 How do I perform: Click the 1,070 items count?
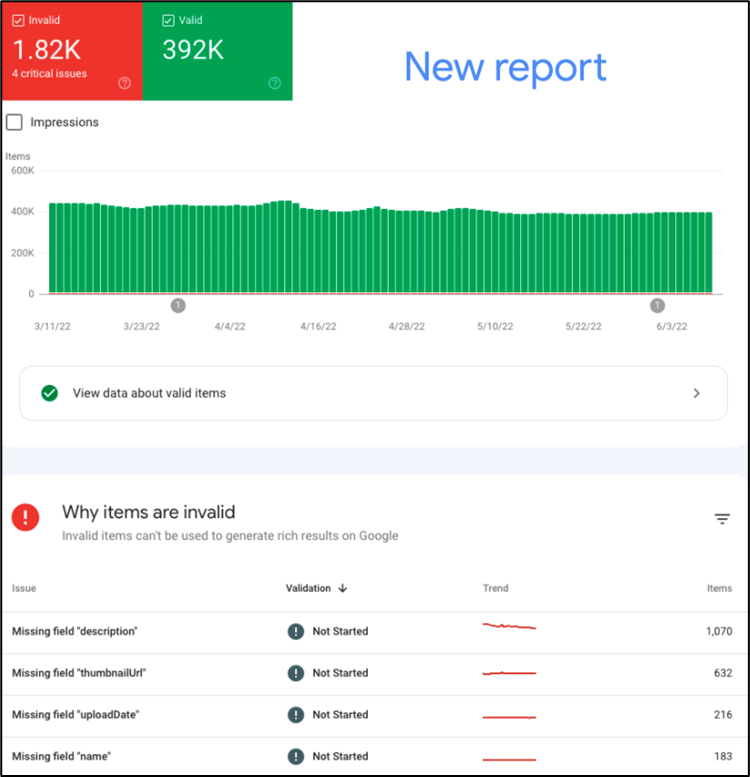click(719, 631)
